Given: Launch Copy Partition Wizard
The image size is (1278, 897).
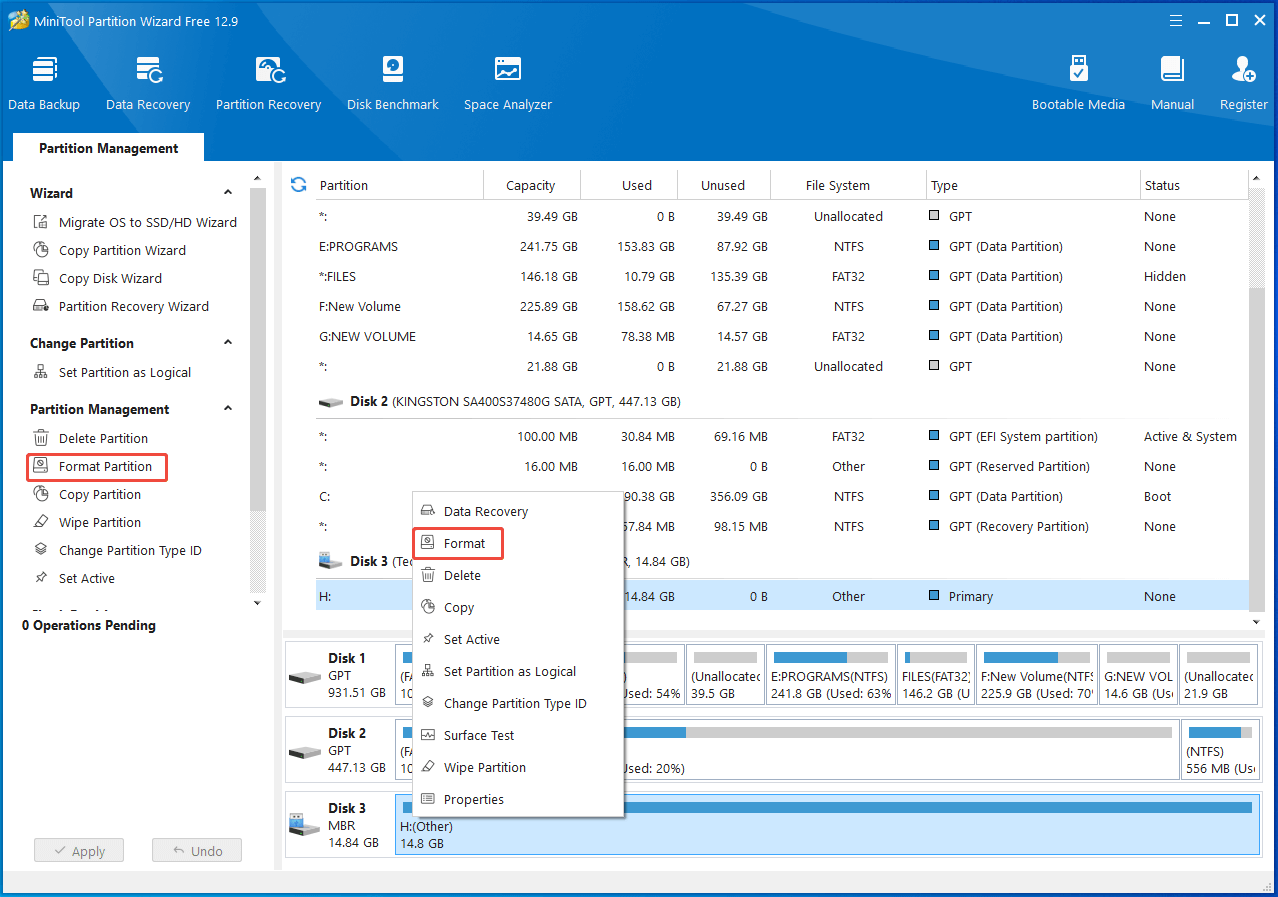Looking at the screenshot, I should coord(110,250).
